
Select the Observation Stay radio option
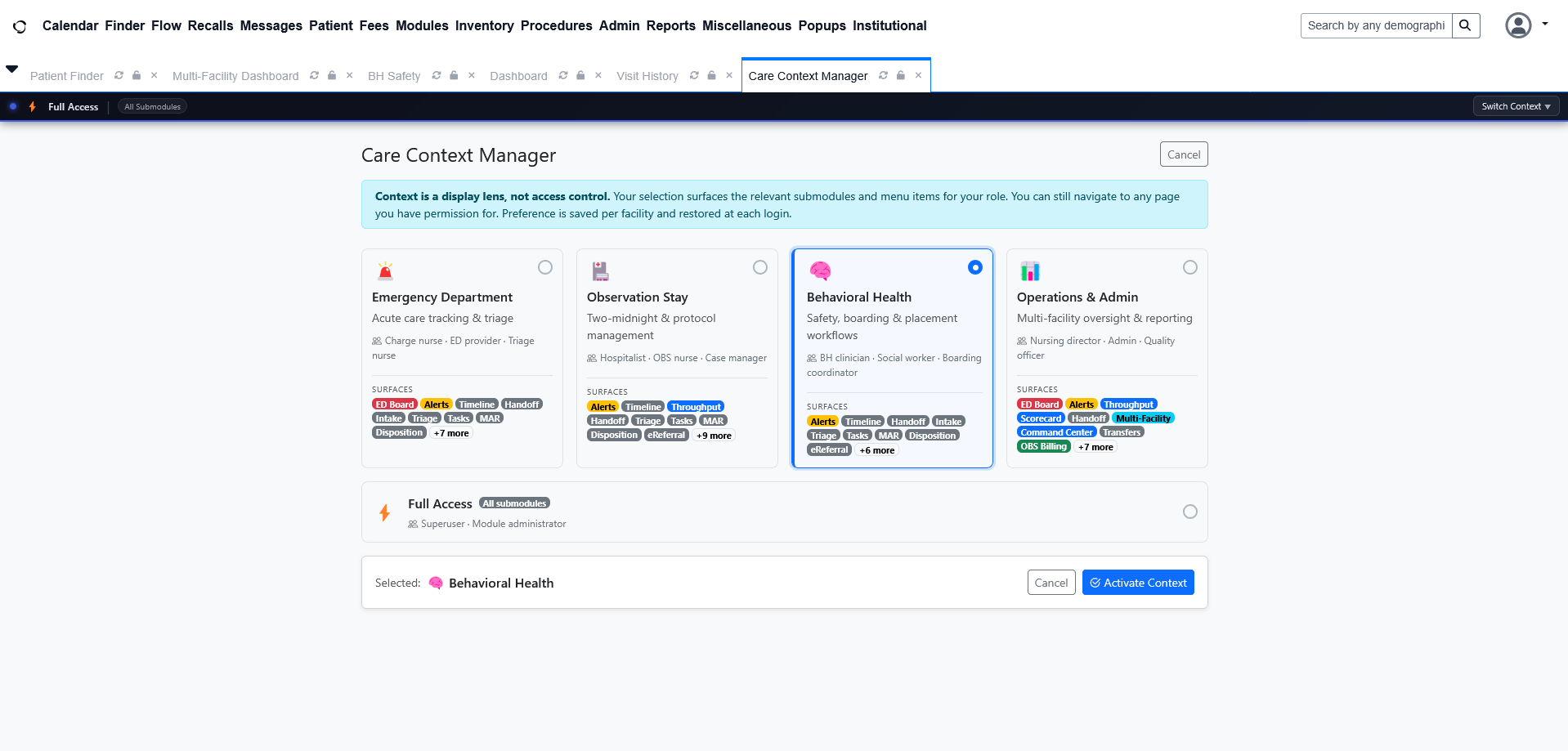(760, 267)
